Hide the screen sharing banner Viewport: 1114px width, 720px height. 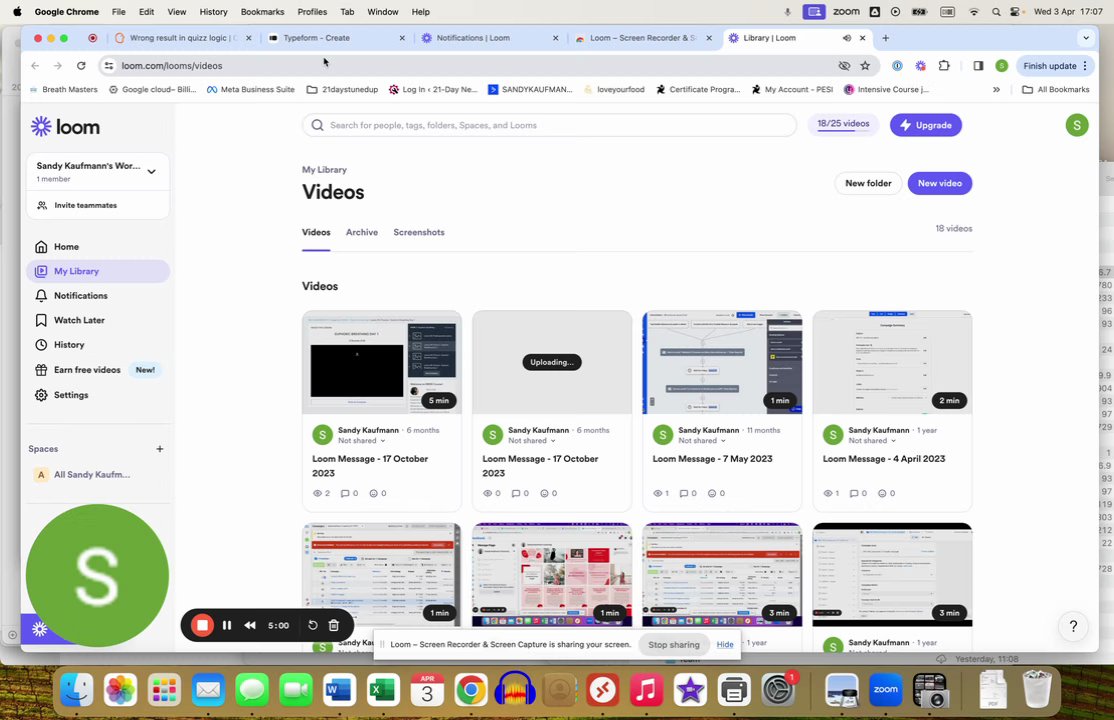click(725, 645)
